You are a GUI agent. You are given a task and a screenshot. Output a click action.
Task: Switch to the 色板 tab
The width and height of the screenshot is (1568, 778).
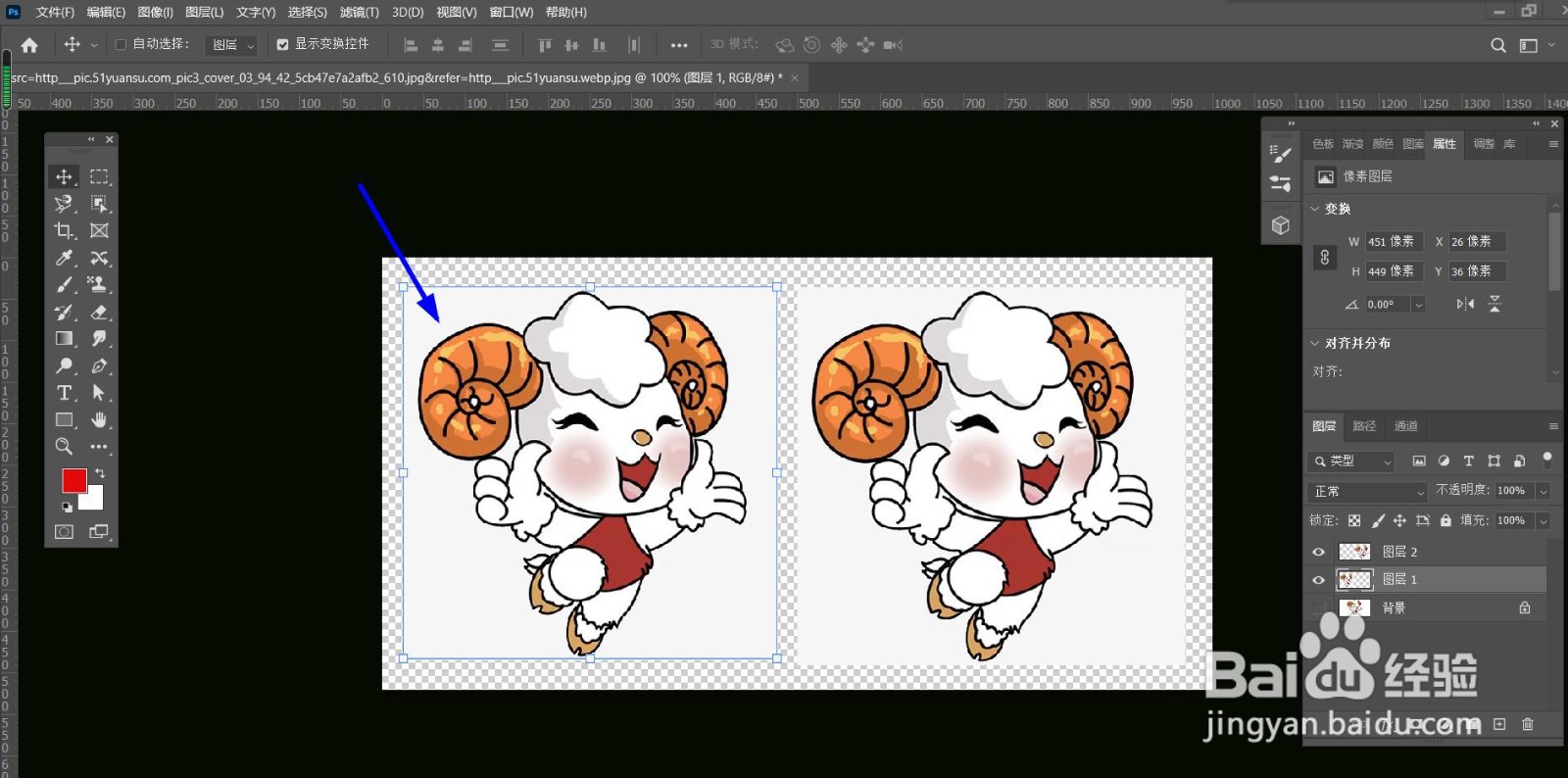(1323, 144)
